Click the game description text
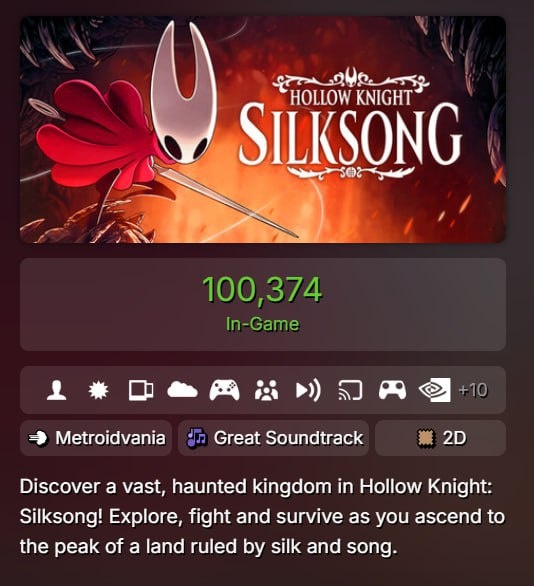This screenshot has width=534, height=586. point(262,516)
